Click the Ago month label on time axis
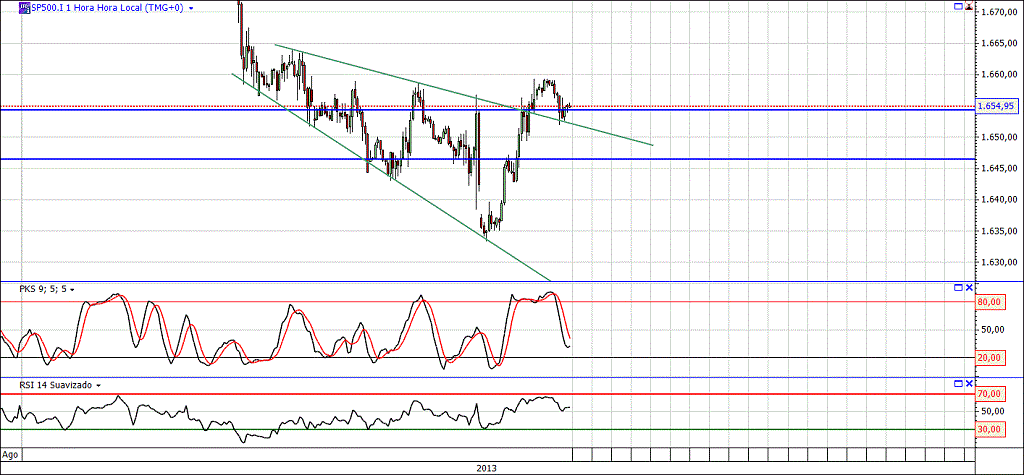The height and width of the screenshot is (475, 1024). click(9, 453)
